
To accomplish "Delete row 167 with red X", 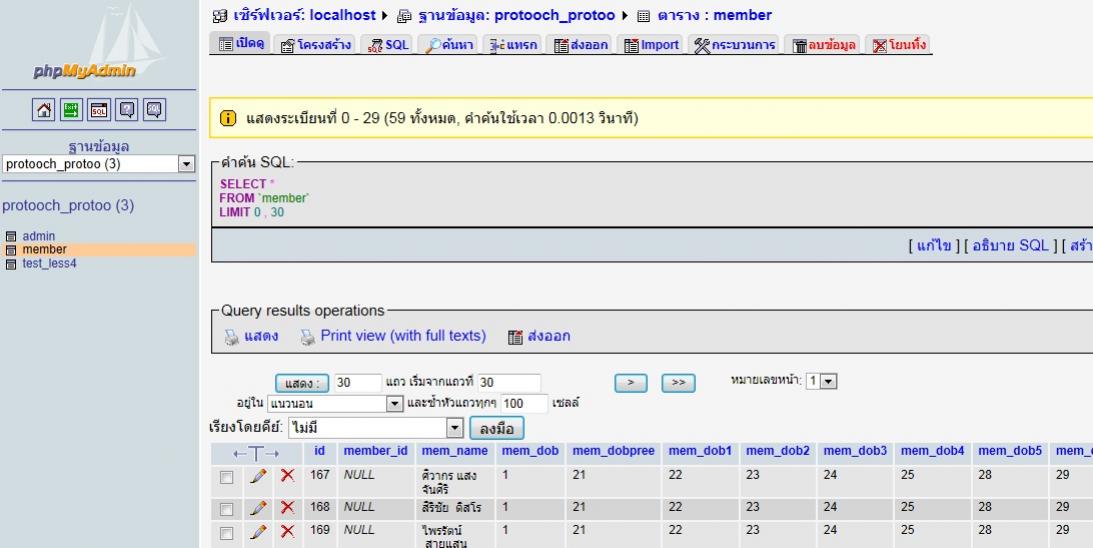I will click(x=287, y=475).
